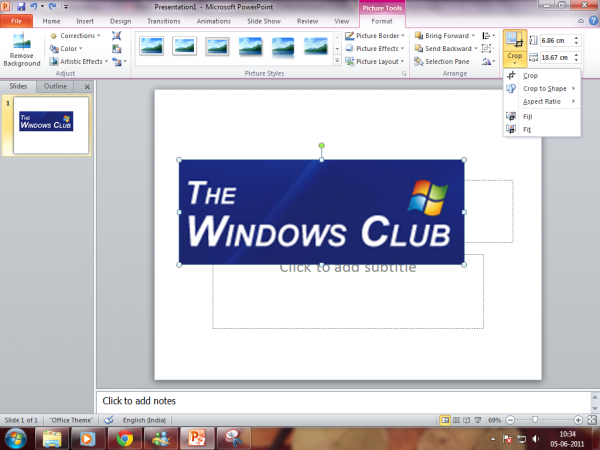Open the Selection Pane
The image size is (600, 450).
coord(442,62)
